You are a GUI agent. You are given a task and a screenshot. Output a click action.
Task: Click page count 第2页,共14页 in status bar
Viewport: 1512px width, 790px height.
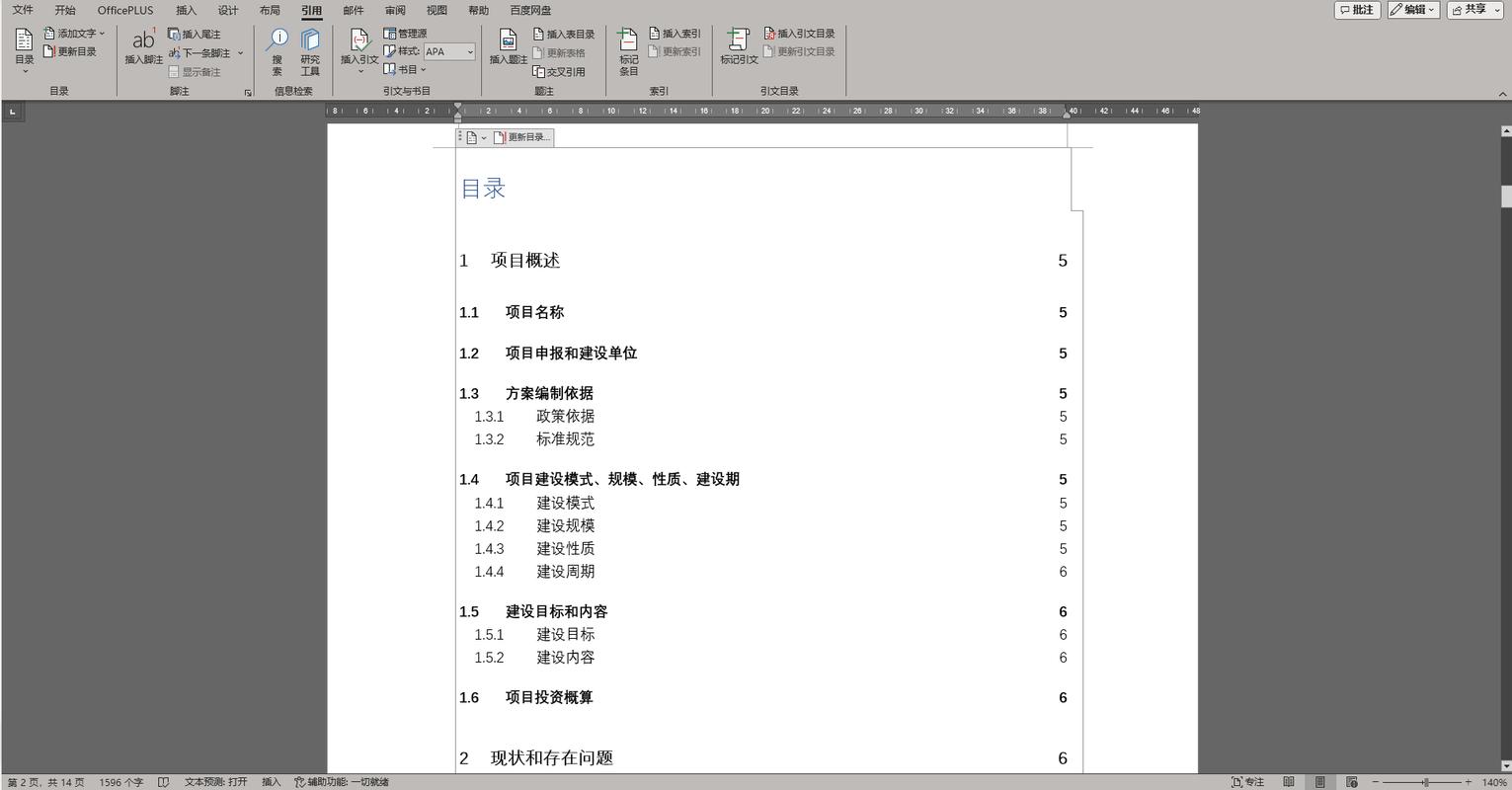point(45,782)
